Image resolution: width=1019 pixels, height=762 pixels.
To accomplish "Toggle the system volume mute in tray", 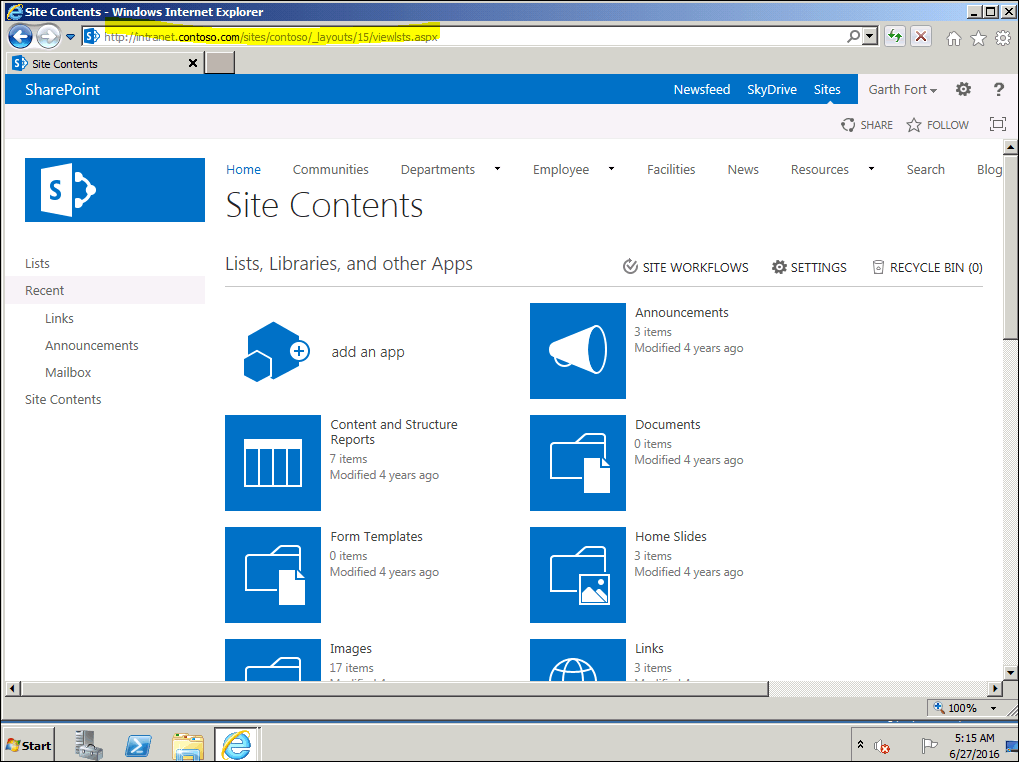I will pos(881,746).
